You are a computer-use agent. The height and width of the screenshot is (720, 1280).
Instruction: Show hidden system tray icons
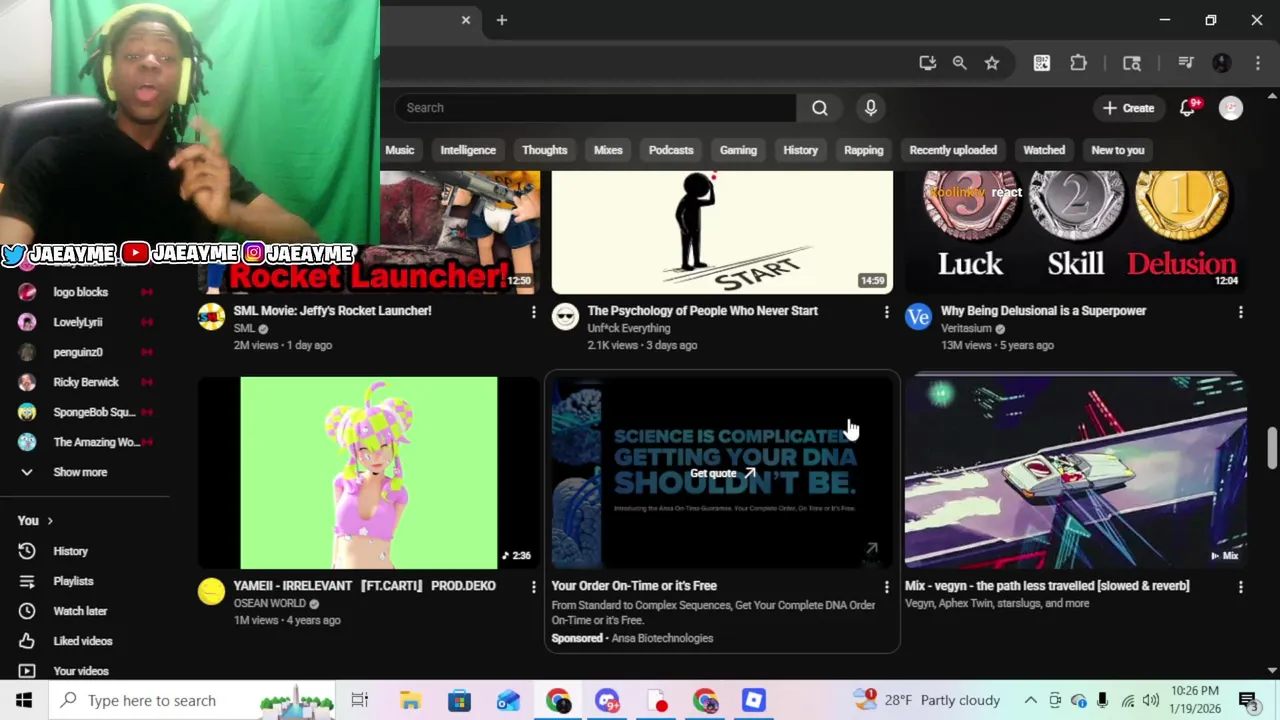tap(1030, 700)
